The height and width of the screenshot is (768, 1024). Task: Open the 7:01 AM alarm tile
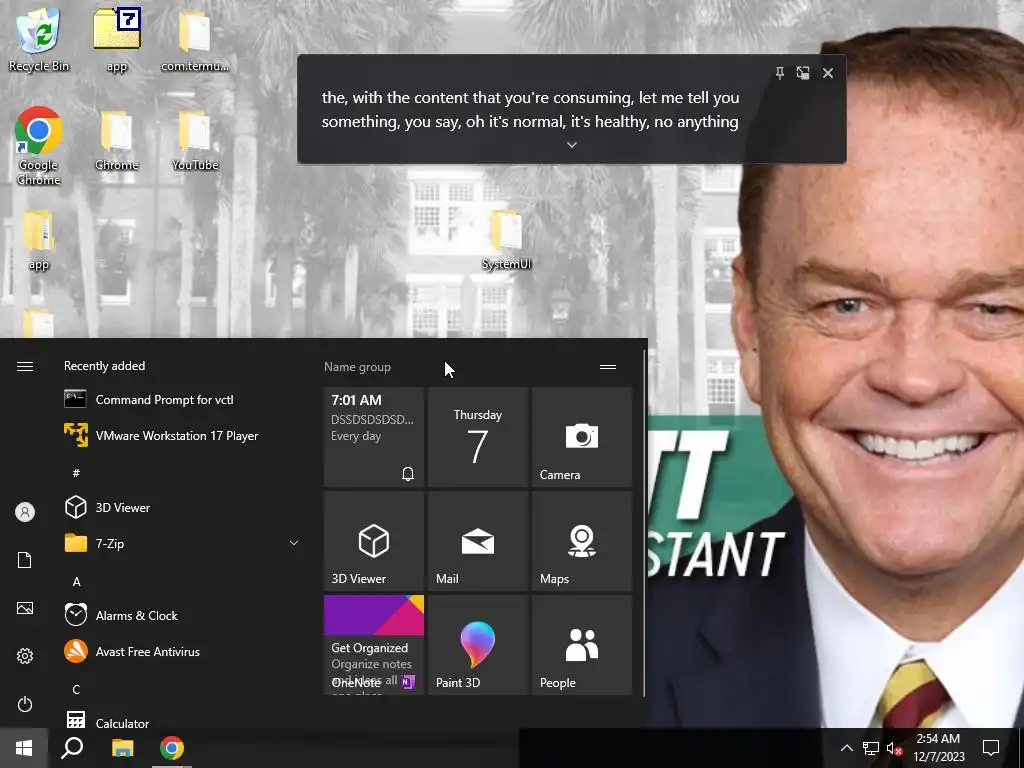point(374,437)
